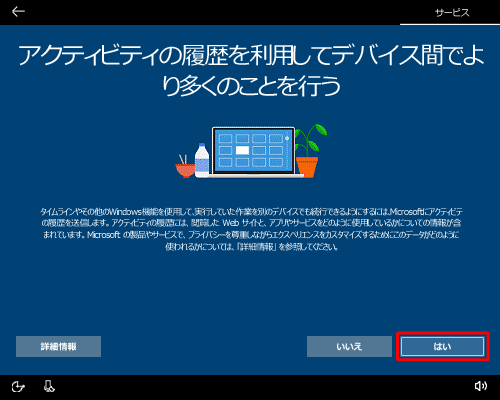
Task: Go back with the arrow icon
Action: click(18, 12)
